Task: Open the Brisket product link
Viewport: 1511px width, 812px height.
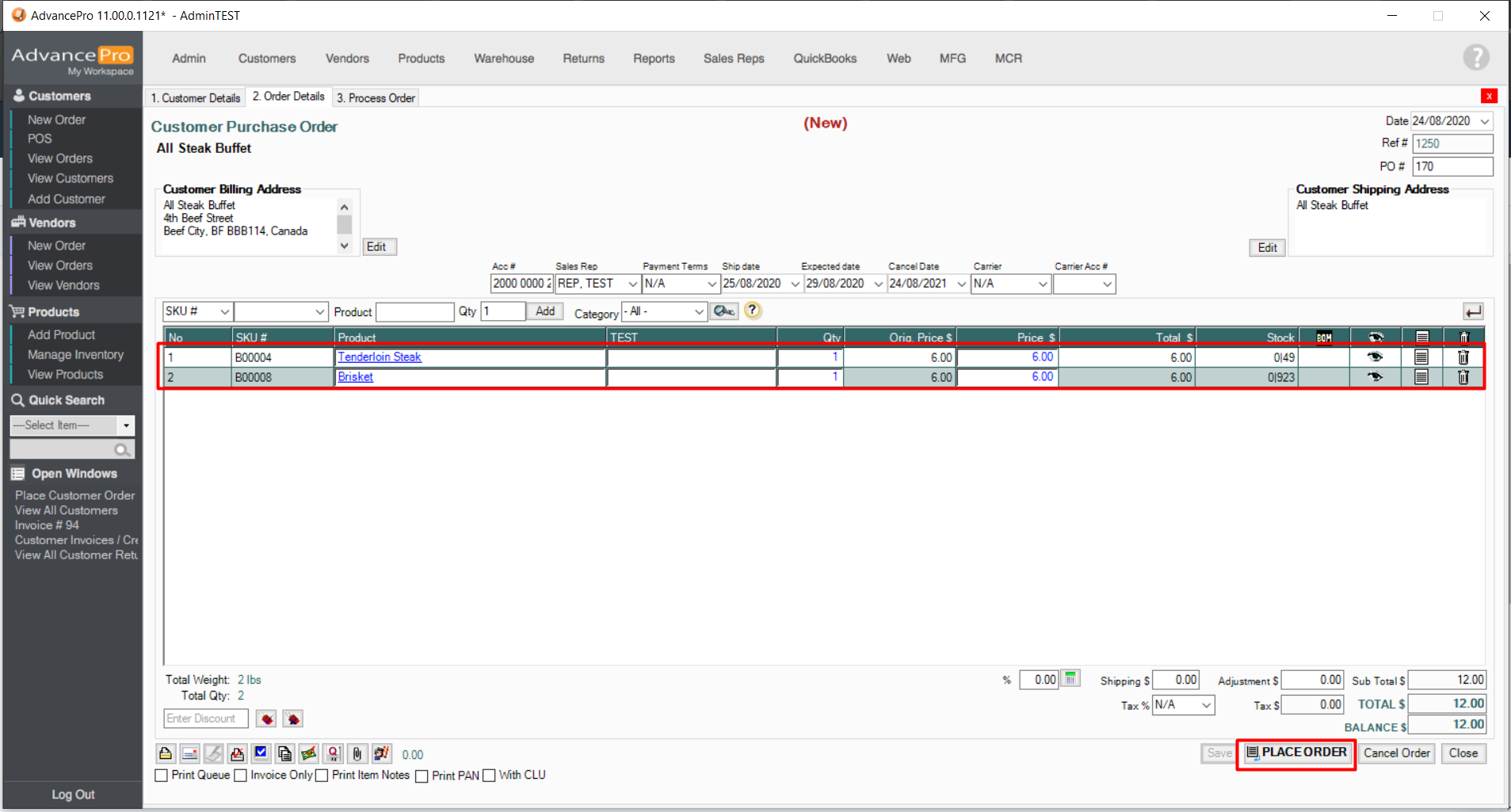Action: [356, 377]
